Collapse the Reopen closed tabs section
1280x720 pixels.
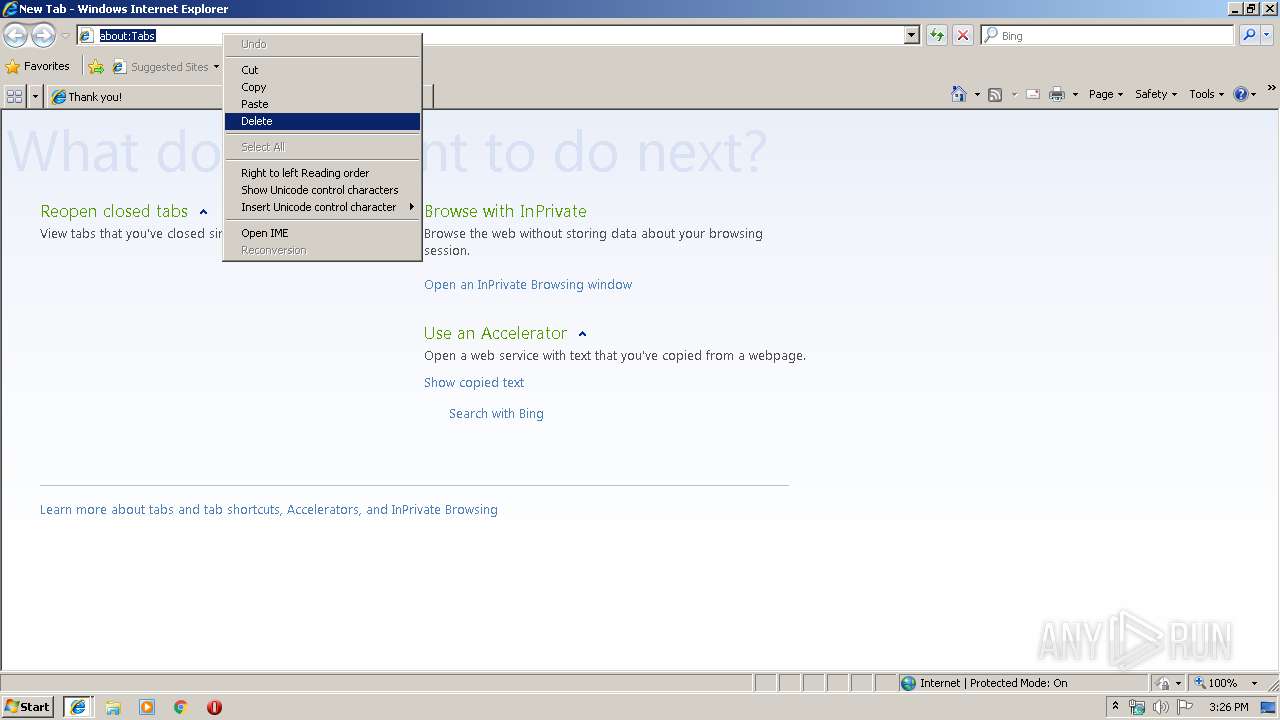pyautogui.click(x=203, y=212)
